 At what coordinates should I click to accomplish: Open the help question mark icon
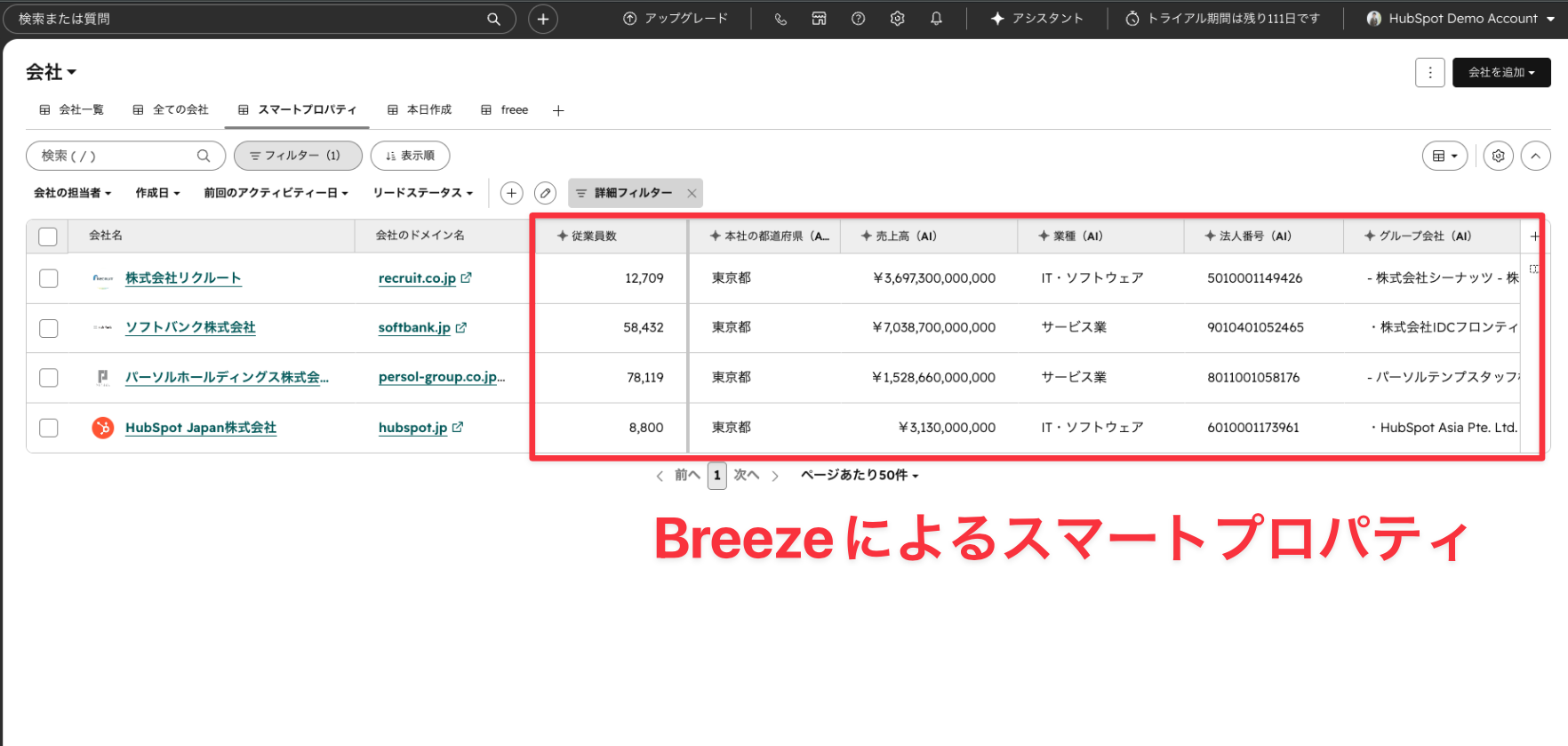[859, 19]
